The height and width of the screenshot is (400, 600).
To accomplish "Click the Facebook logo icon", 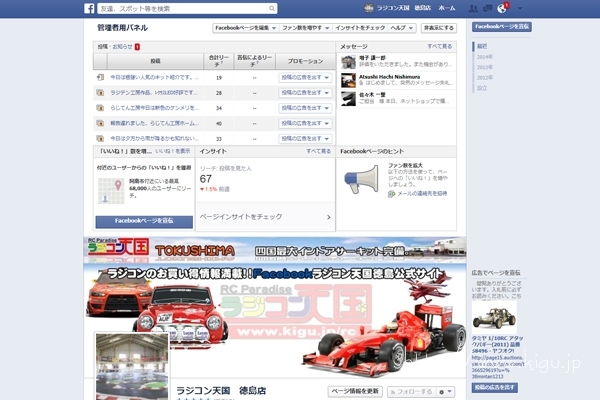I will click(x=90, y=8).
